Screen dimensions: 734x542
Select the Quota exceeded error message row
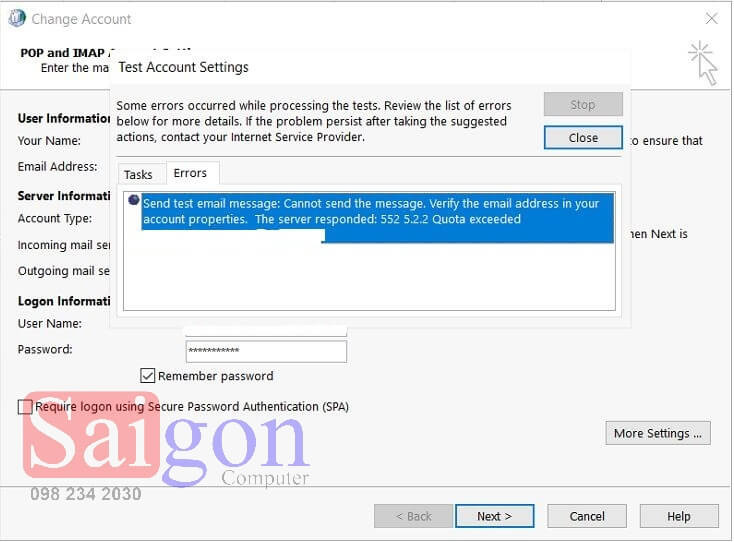pos(377,219)
